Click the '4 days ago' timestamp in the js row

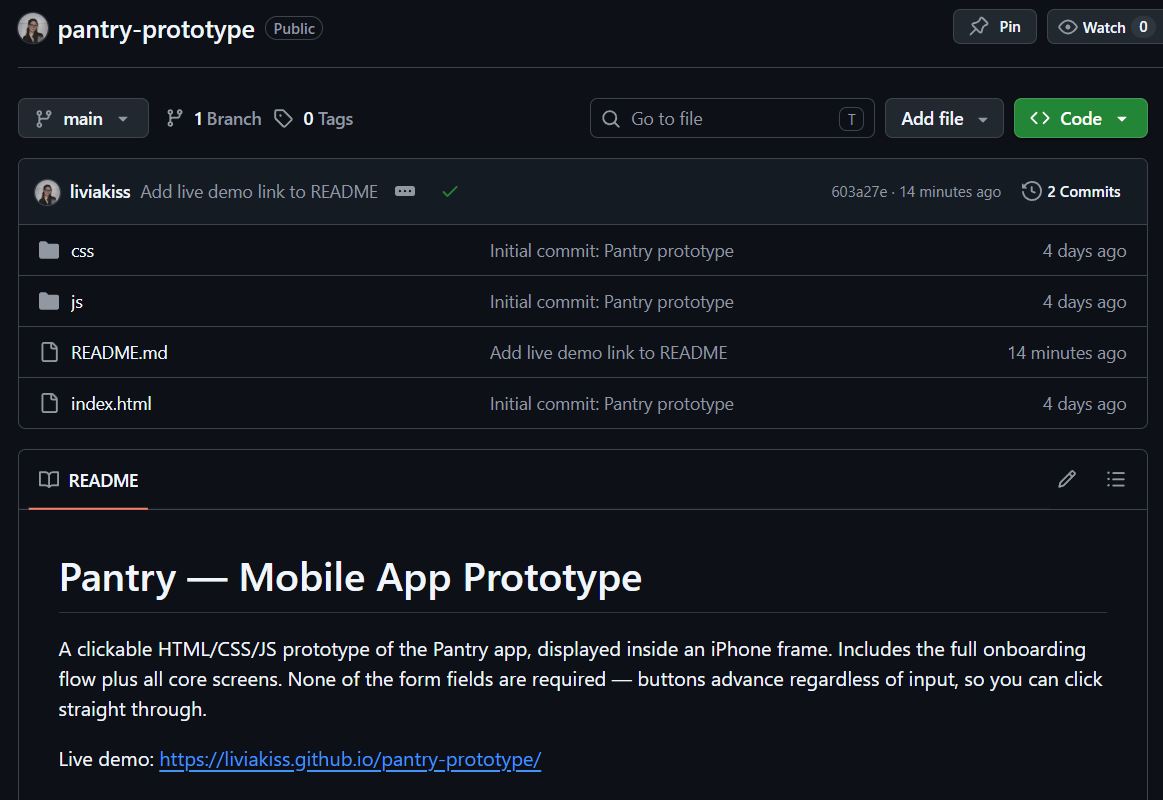(x=1084, y=302)
